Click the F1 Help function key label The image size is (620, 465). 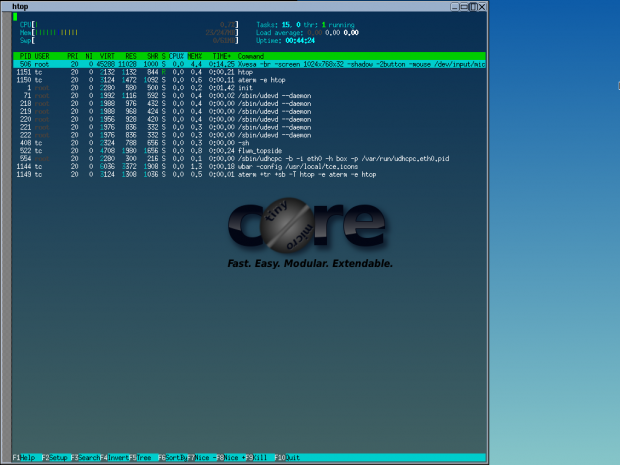pos(24,457)
